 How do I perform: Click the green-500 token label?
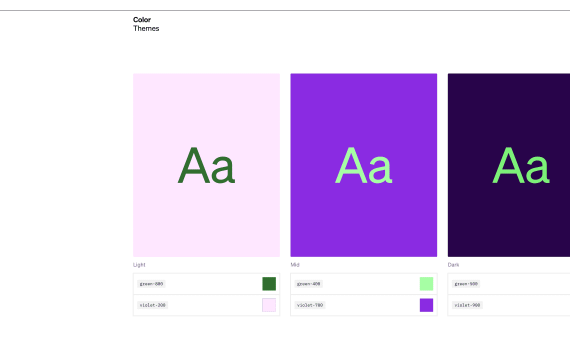[466, 284]
